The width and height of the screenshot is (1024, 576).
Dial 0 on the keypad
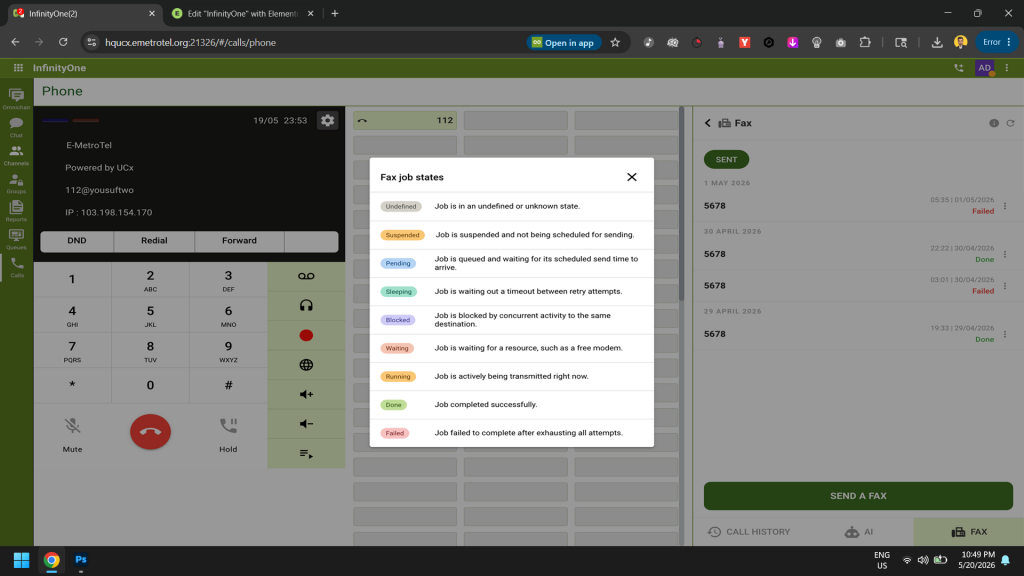pos(150,385)
